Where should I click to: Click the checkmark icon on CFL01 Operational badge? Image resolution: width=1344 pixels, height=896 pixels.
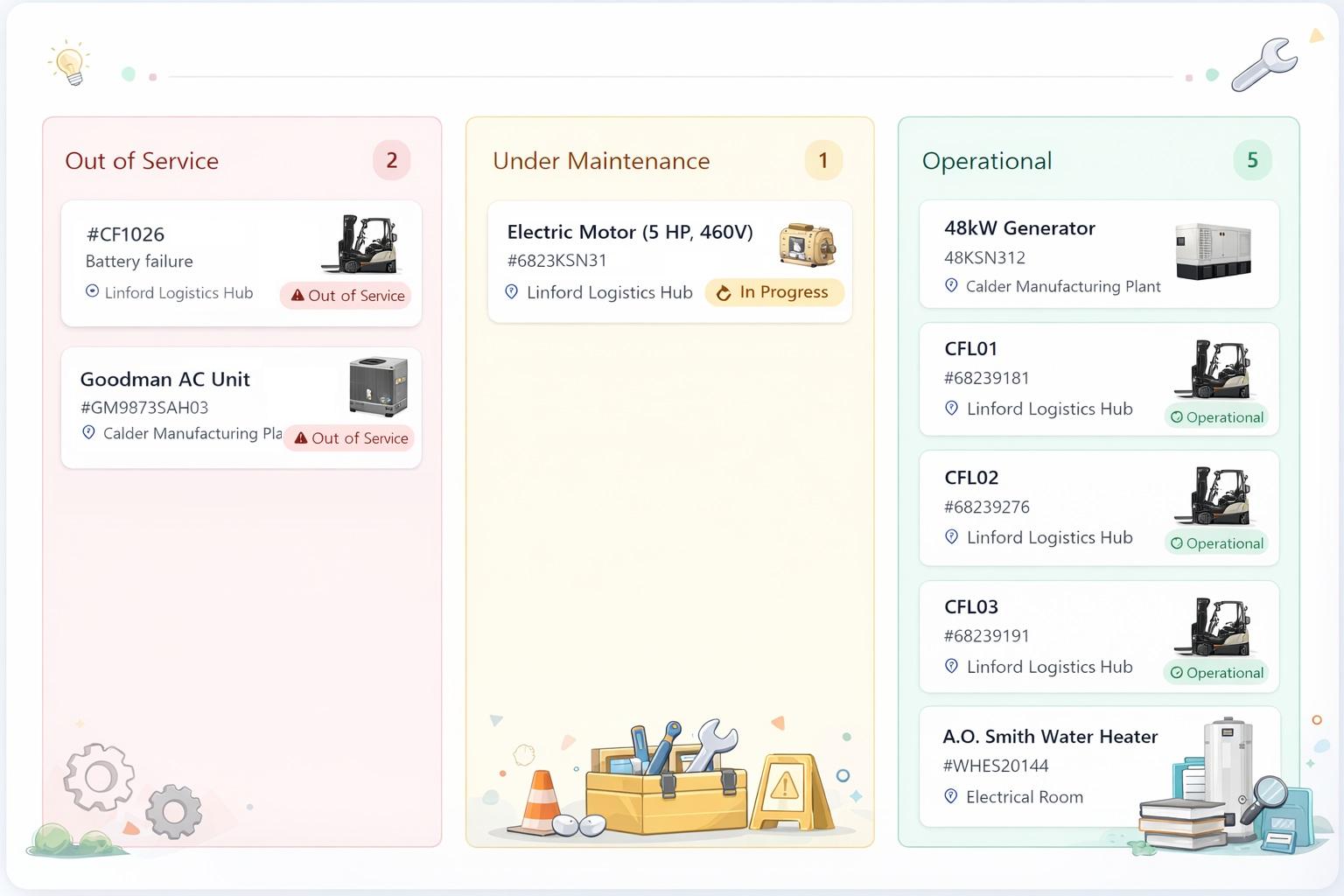pyautogui.click(x=1178, y=416)
